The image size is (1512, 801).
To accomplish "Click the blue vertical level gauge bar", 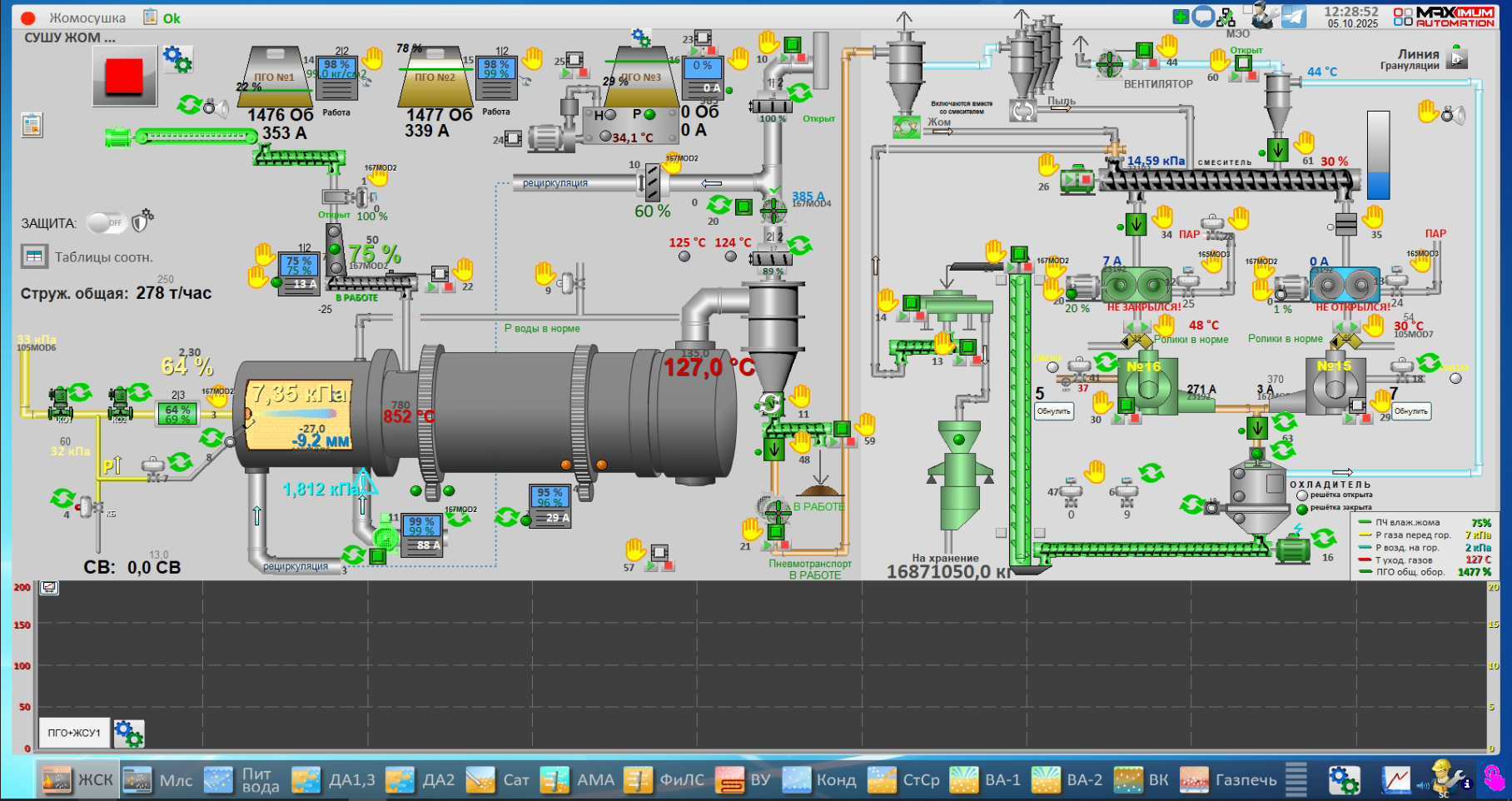I will click(1379, 156).
